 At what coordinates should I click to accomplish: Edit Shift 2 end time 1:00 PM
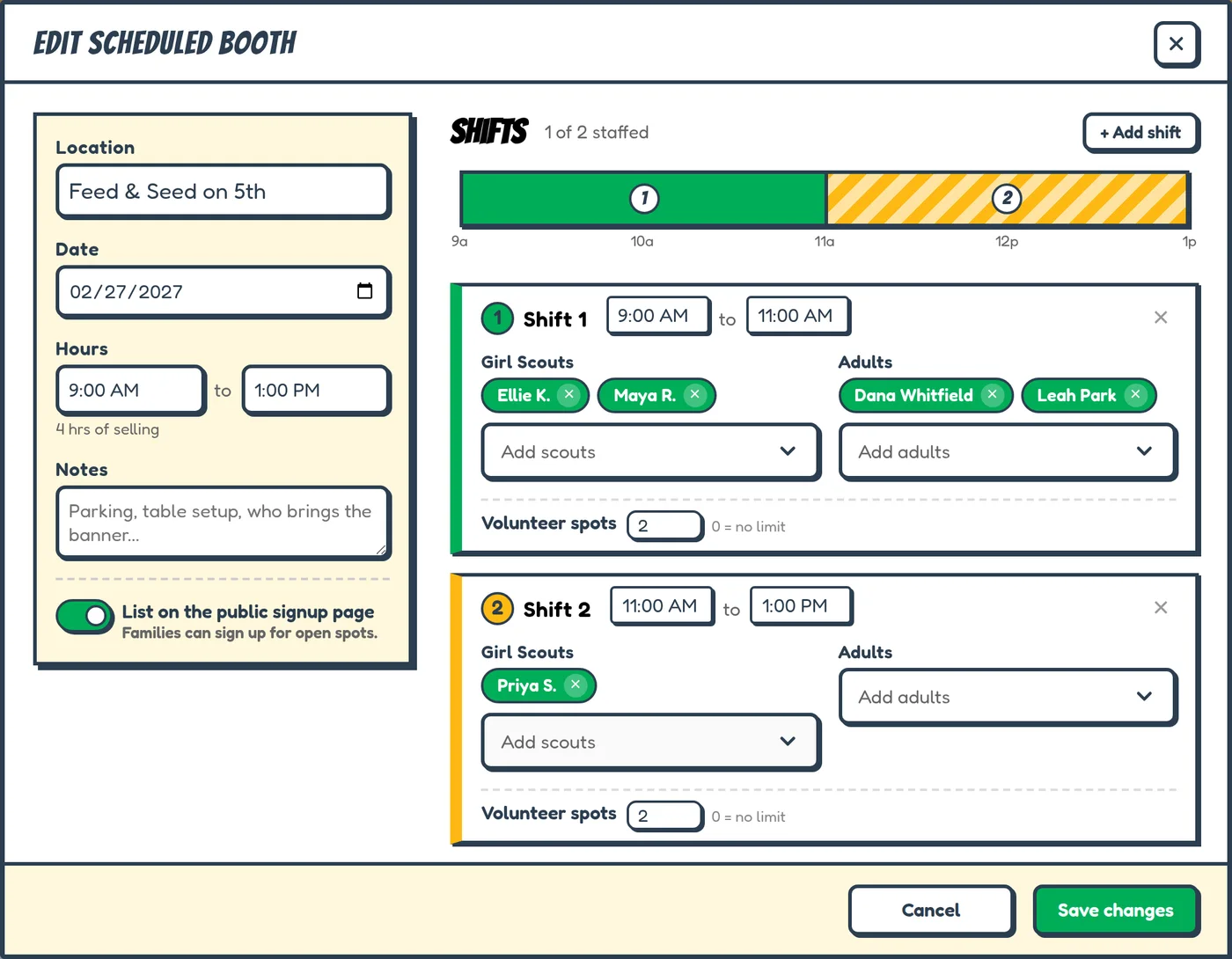[801, 606]
